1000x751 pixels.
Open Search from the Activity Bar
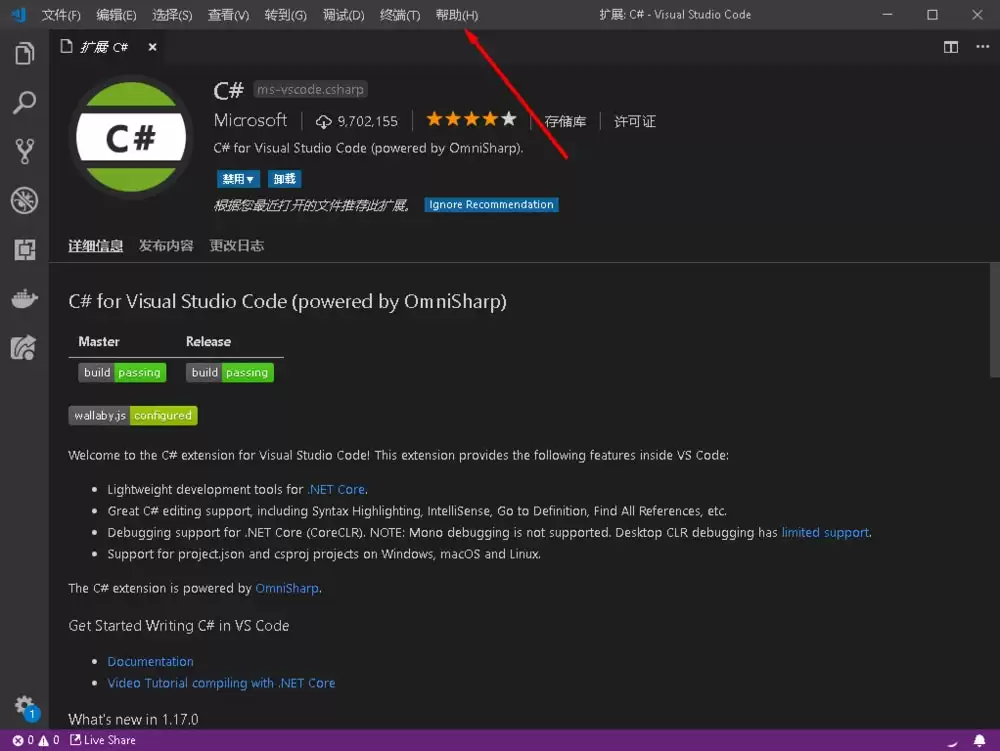pyautogui.click(x=24, y=103)
